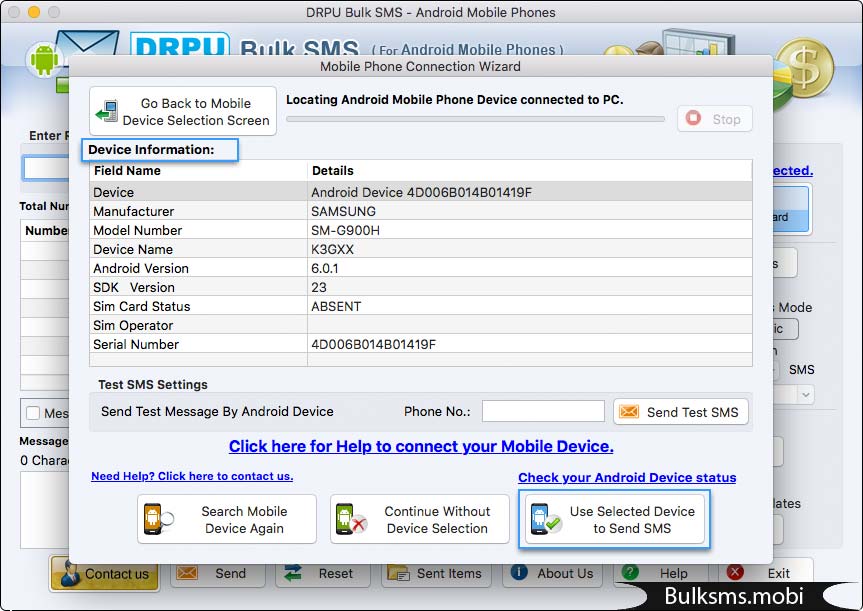Viewport: 863px width, 611px height.
Task: Click Search Mobile Device Again
Action: pyautogui.click(x=227, y=519)
